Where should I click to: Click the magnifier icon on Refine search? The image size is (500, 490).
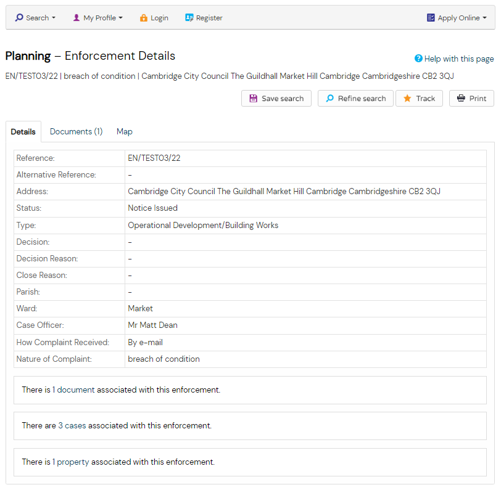point(330,98)
